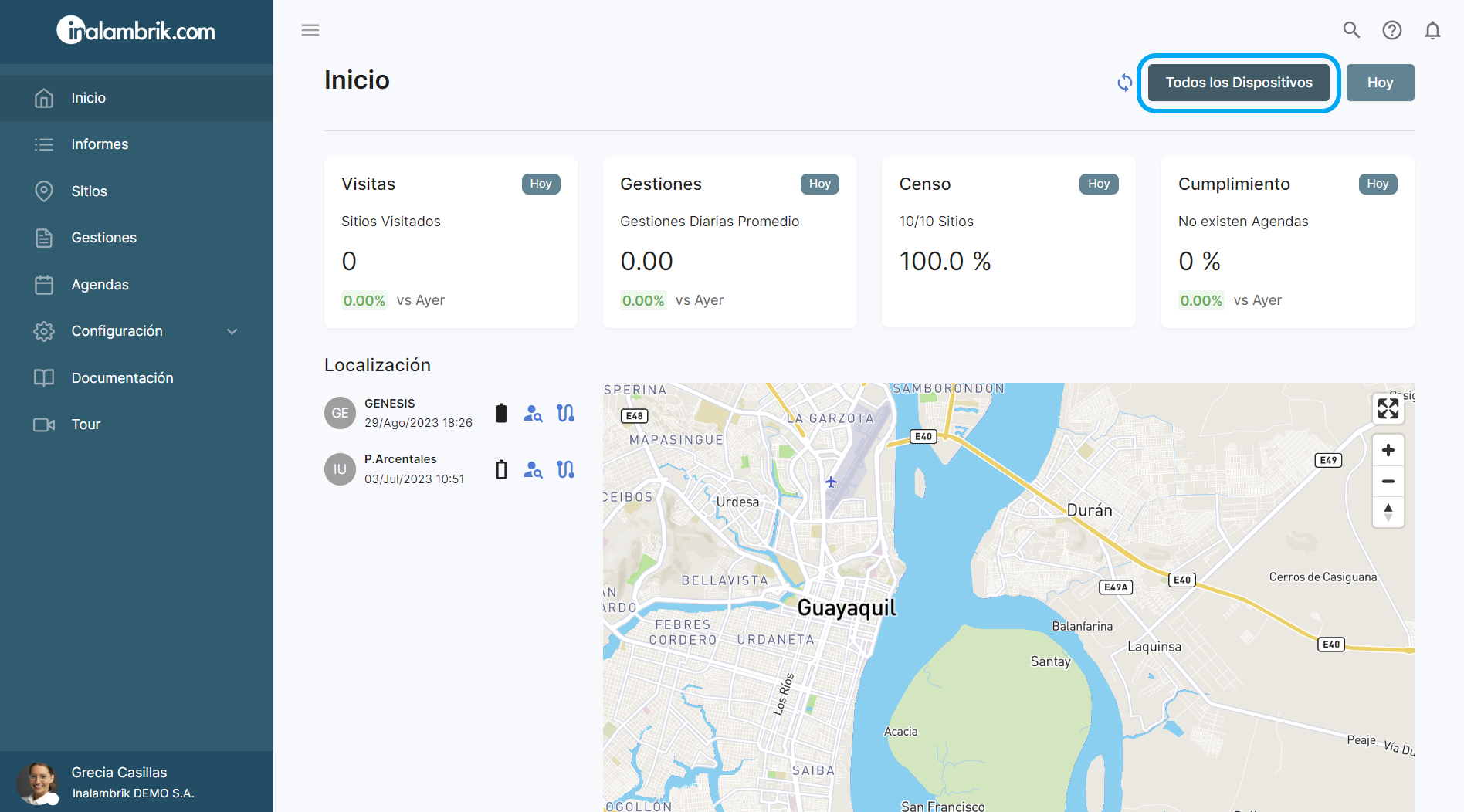This screenshot has height=812, width=1464.
Task: Open the Todos los Dispositivos filter
Action: [1239, 83]
